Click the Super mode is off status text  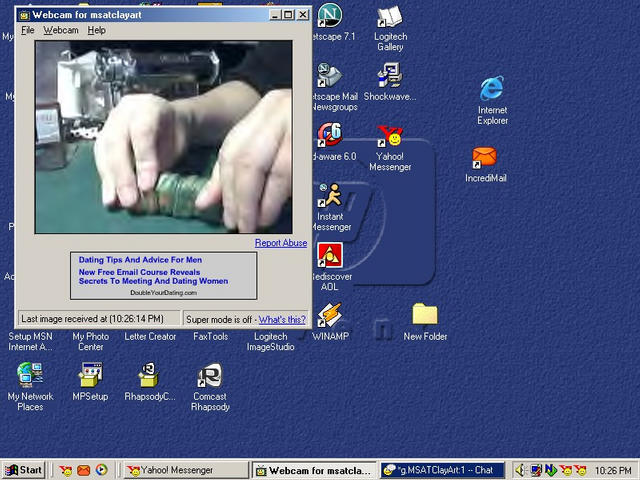(x=219, y=320)
